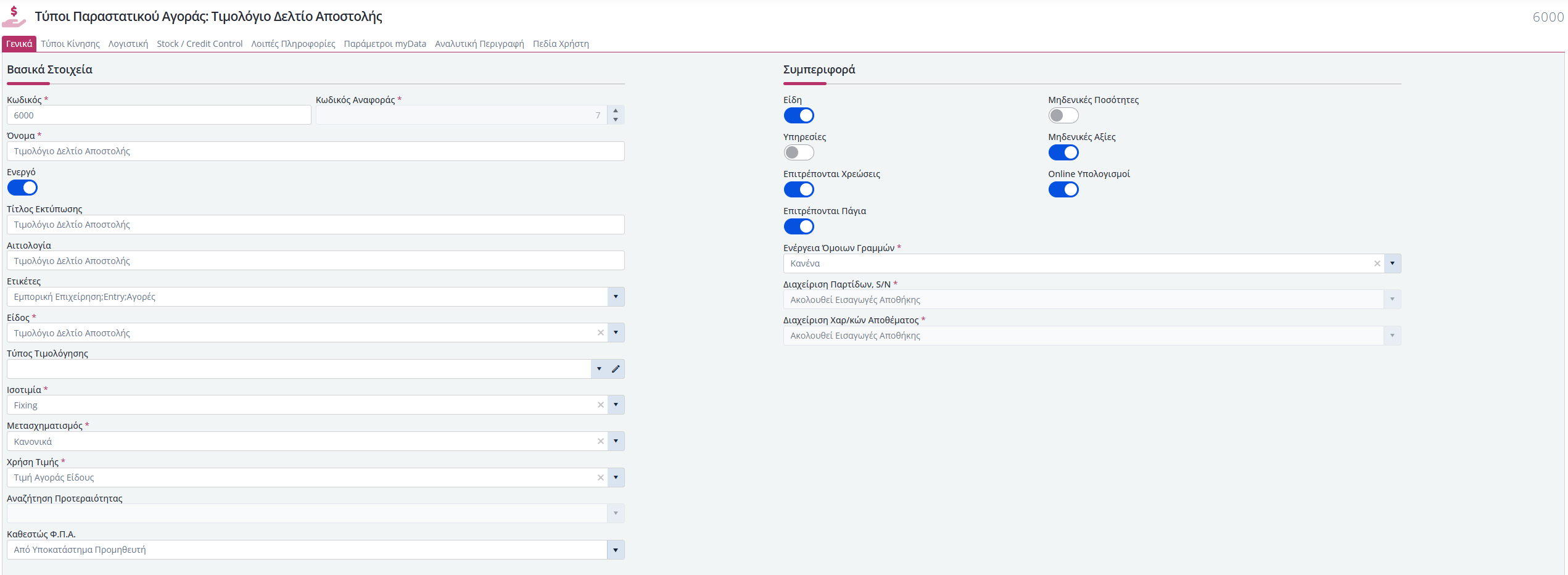
Task: Decrease Κωδικός Αναφοράς with down arrow
Action: (x=616, y=120)
